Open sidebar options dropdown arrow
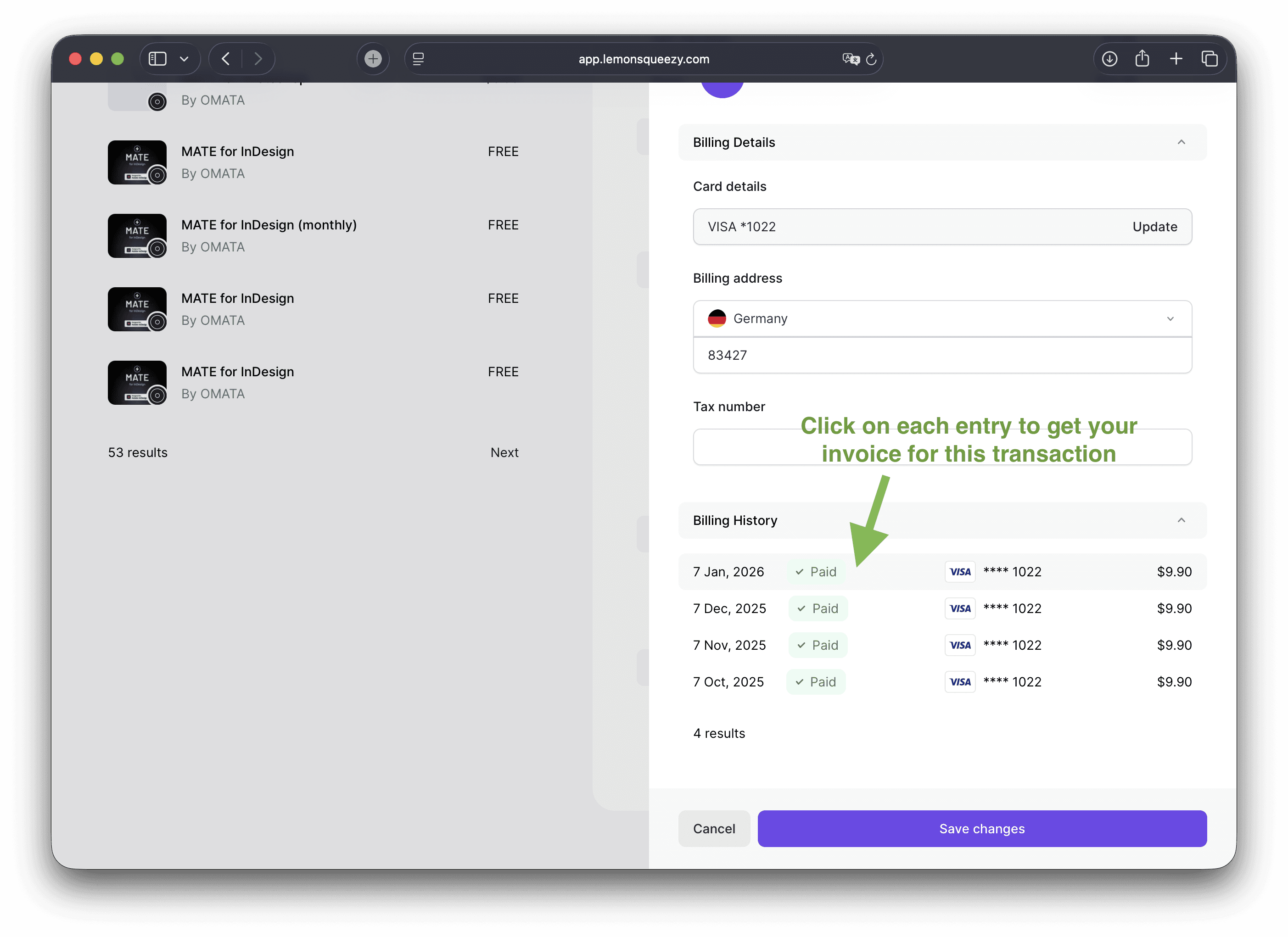 tap(184, 59)
